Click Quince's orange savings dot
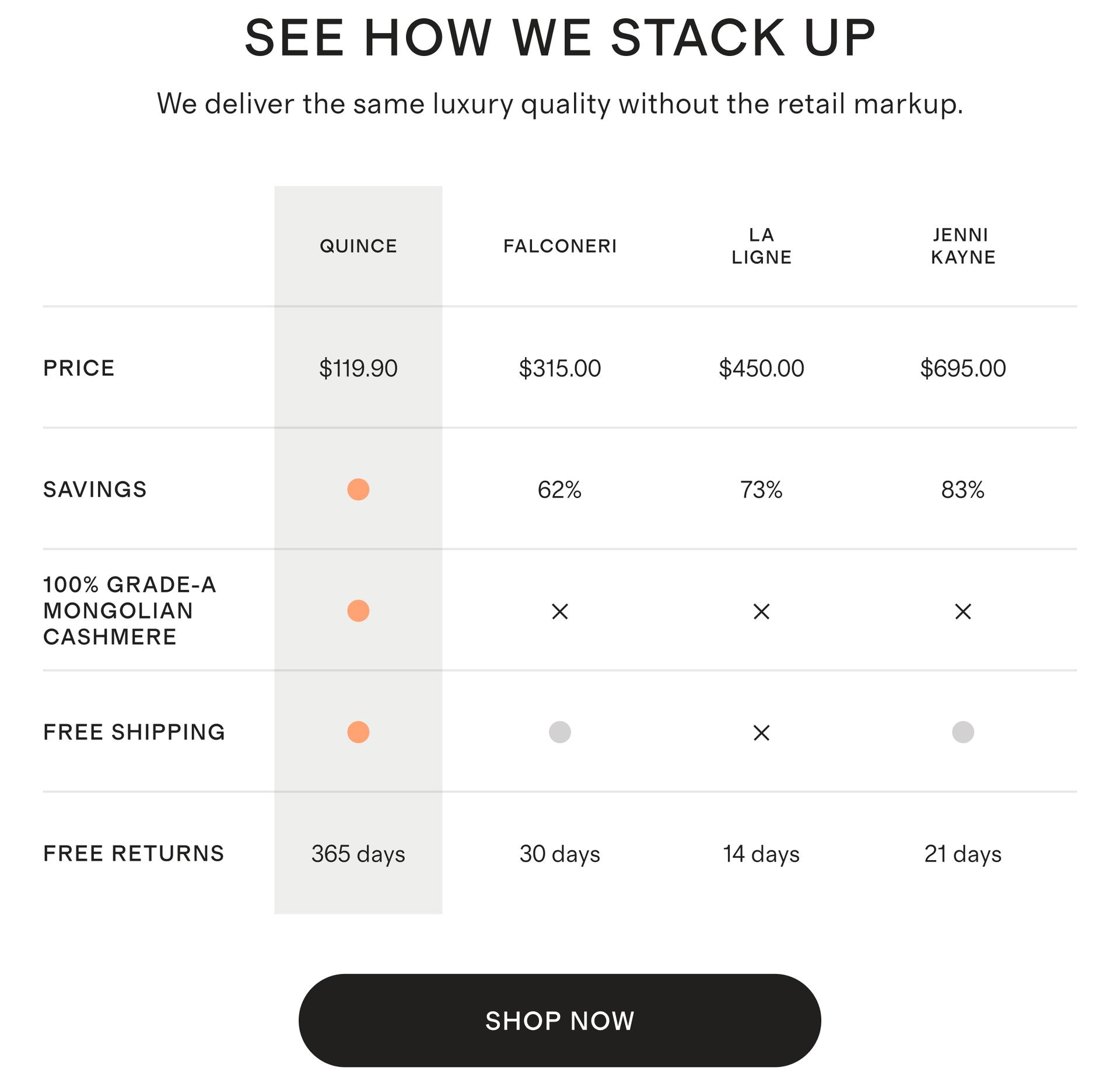Screen dimensions: 1120x1072 (358, 490)
